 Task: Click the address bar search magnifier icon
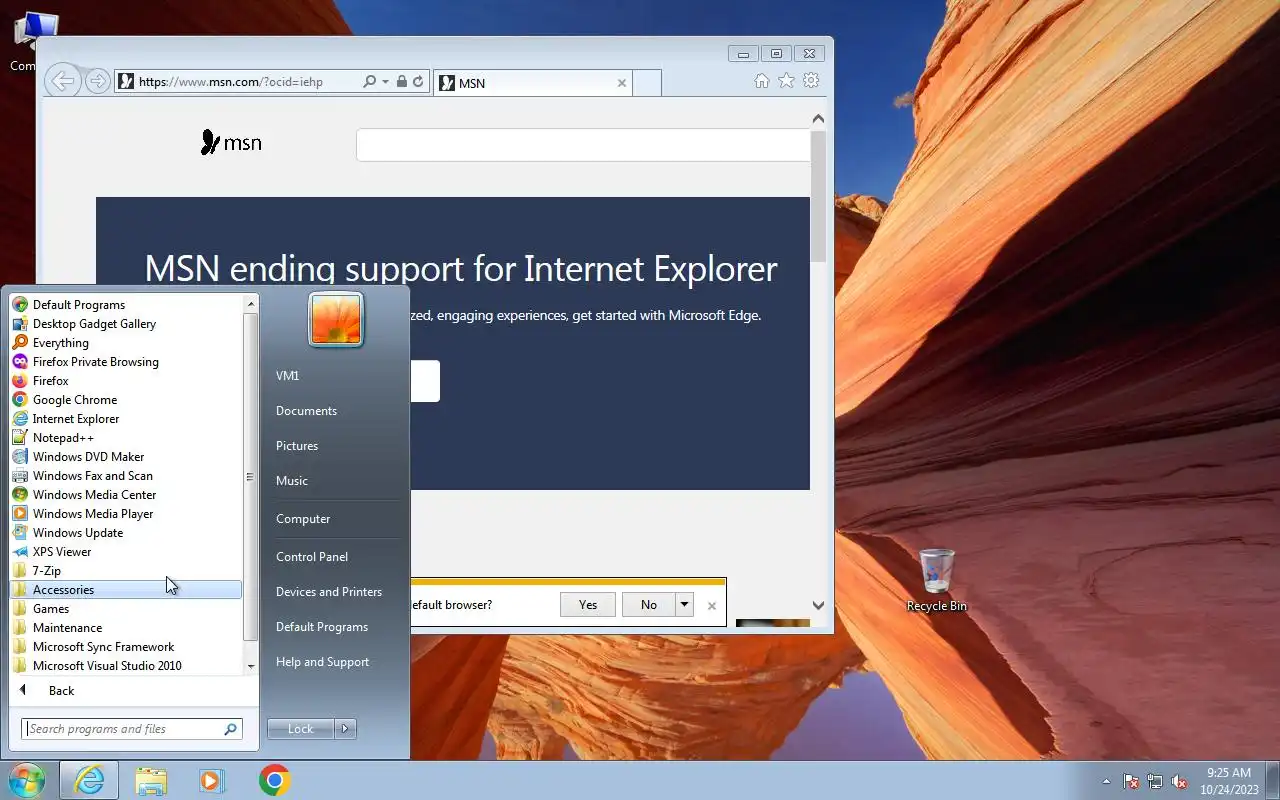click(x=369, y=82)
